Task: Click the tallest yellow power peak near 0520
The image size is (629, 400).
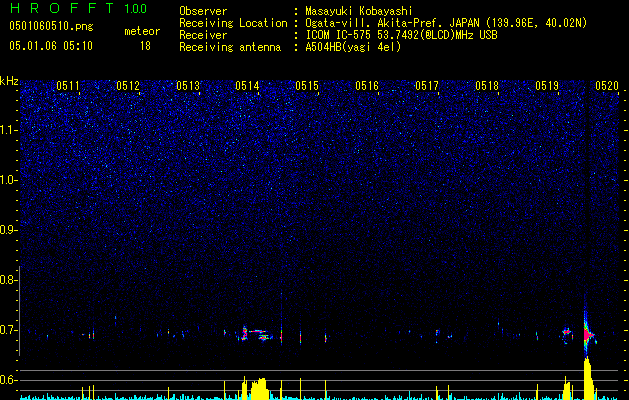Action: pos(588,378)
